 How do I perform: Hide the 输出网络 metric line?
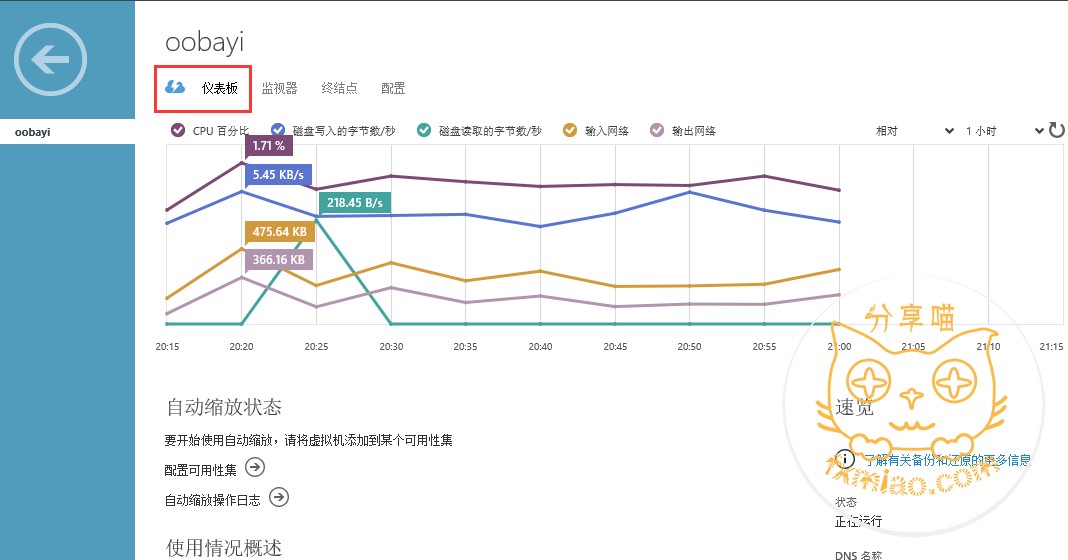657,130
